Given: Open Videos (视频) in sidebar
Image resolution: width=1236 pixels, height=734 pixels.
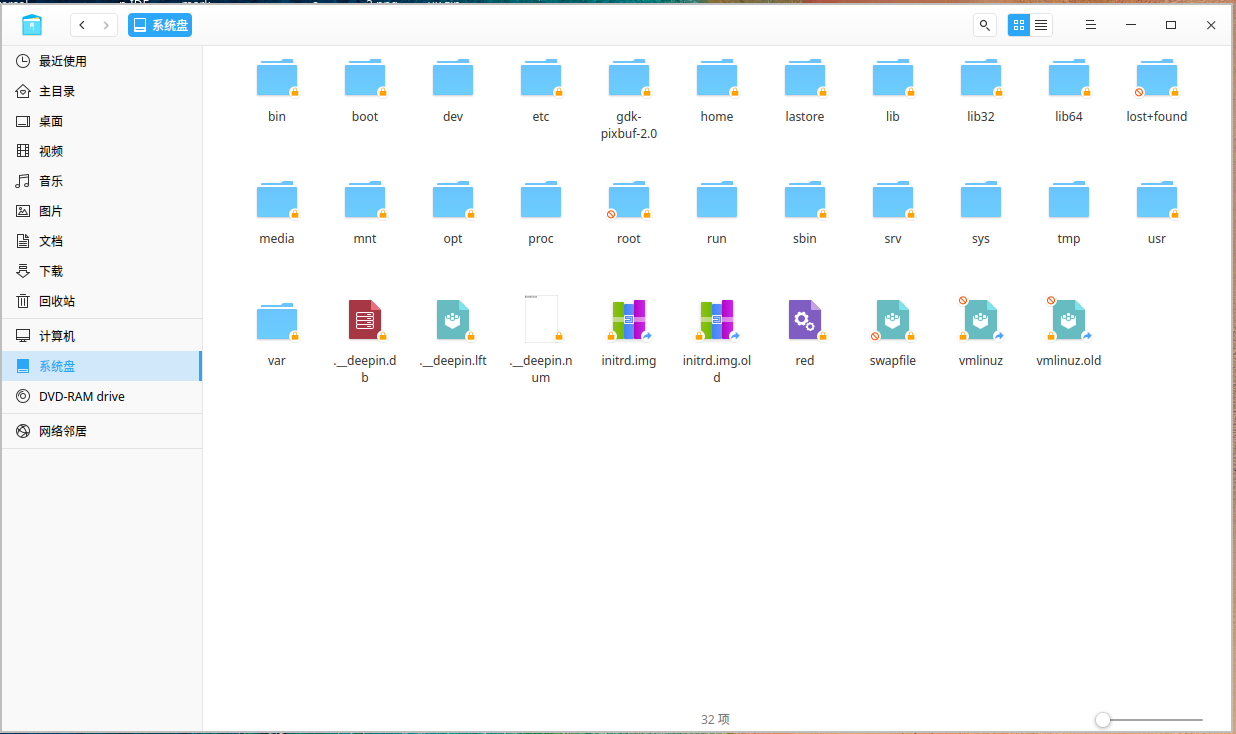Looking at the screenshot, I should (x=102, y=151).
